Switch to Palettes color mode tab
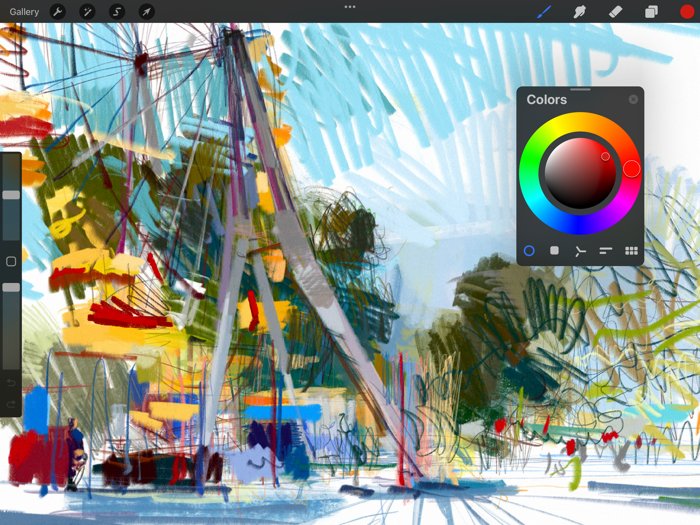Viewport: 700px width, 525px height. pos(631,250)
